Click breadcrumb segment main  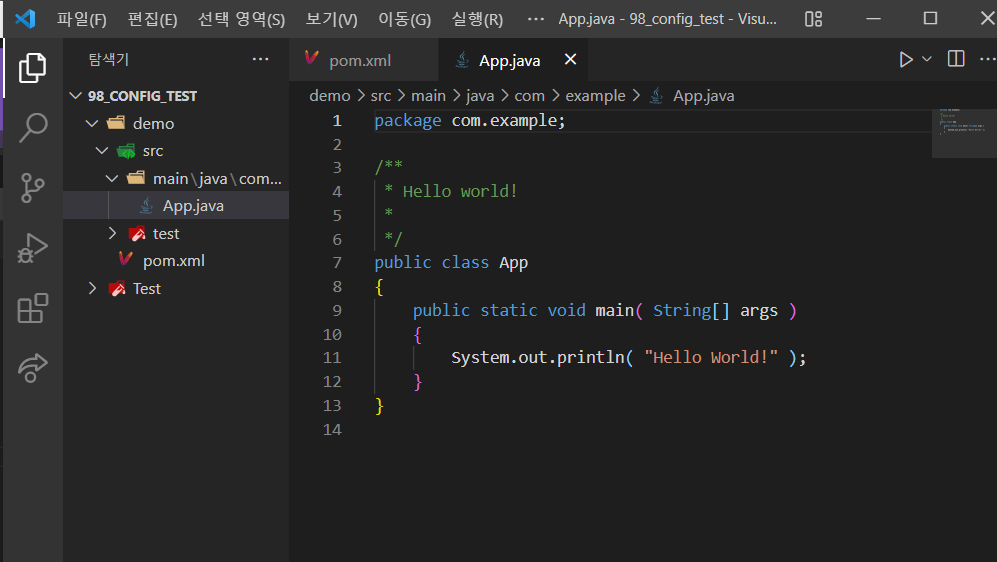pos(428,96)
